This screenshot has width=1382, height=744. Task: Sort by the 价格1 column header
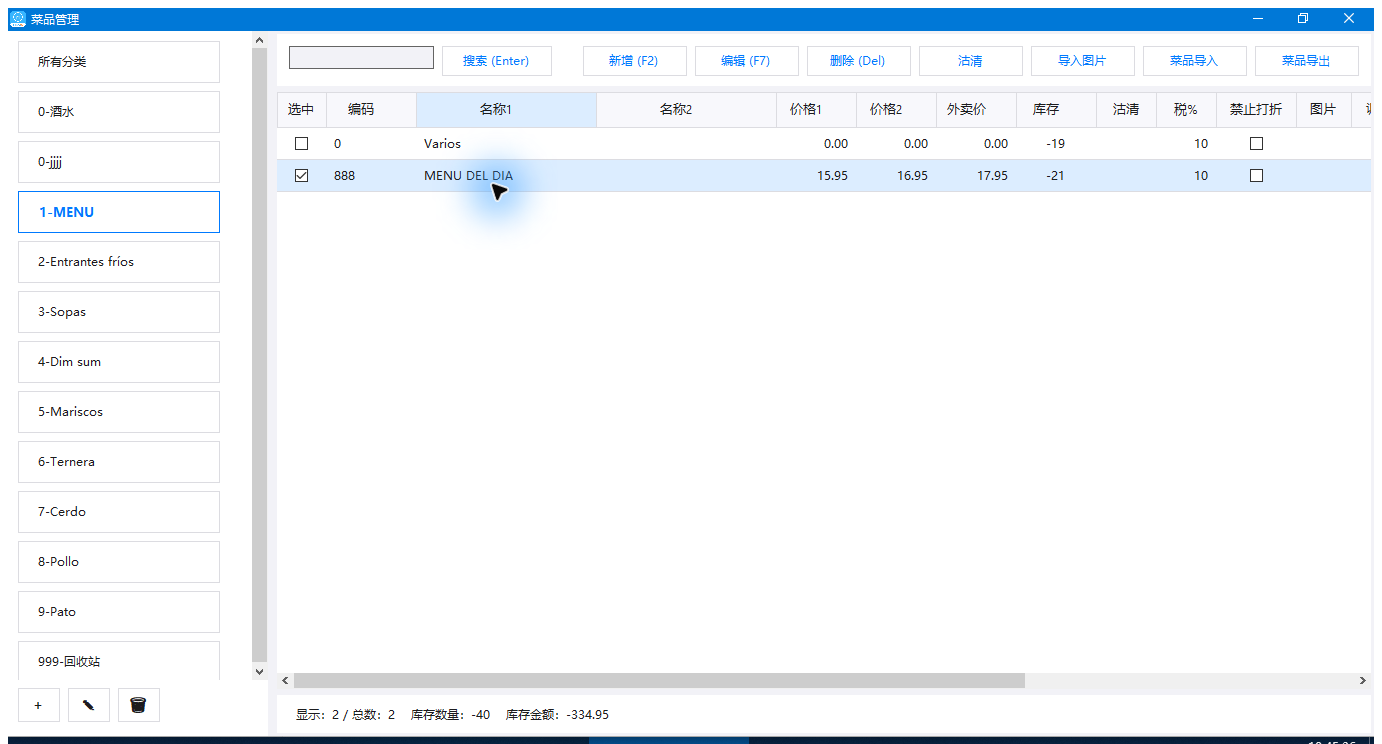coord(816,110)
